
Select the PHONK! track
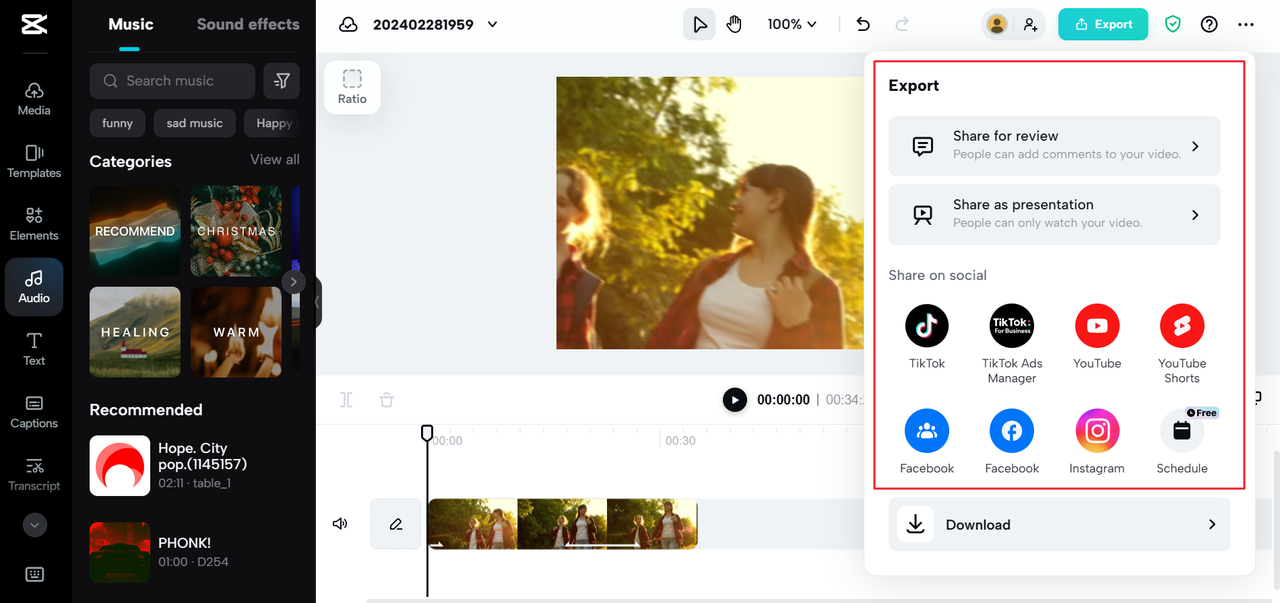click(195, 552)
